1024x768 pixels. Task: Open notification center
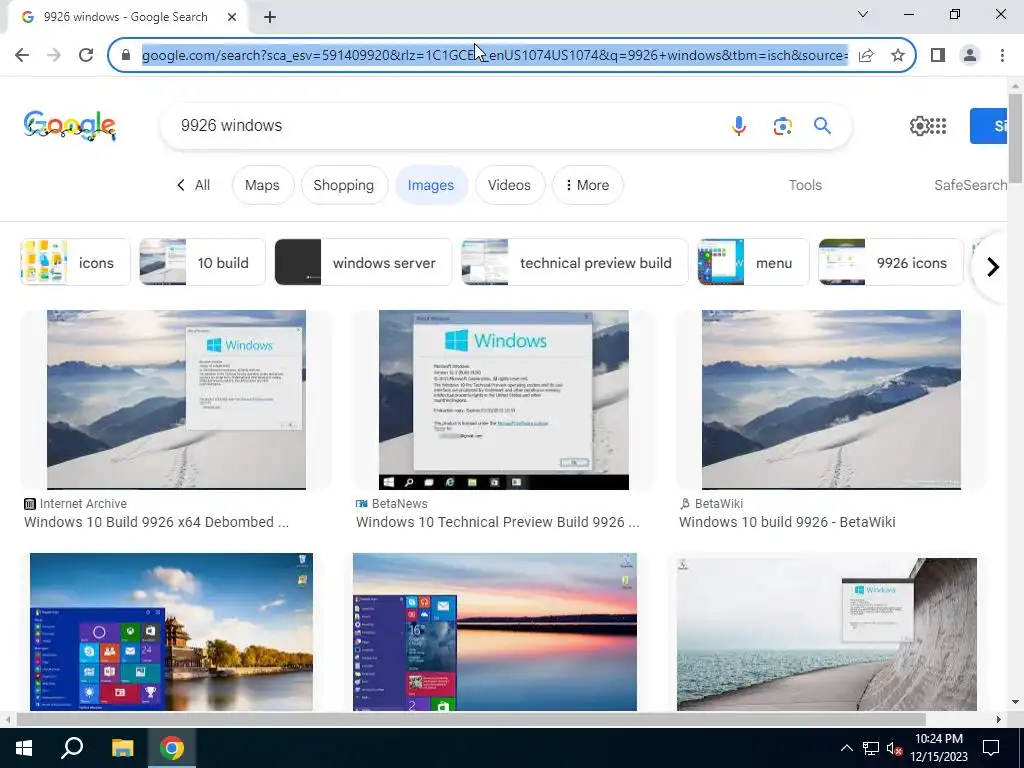(991, 748)
